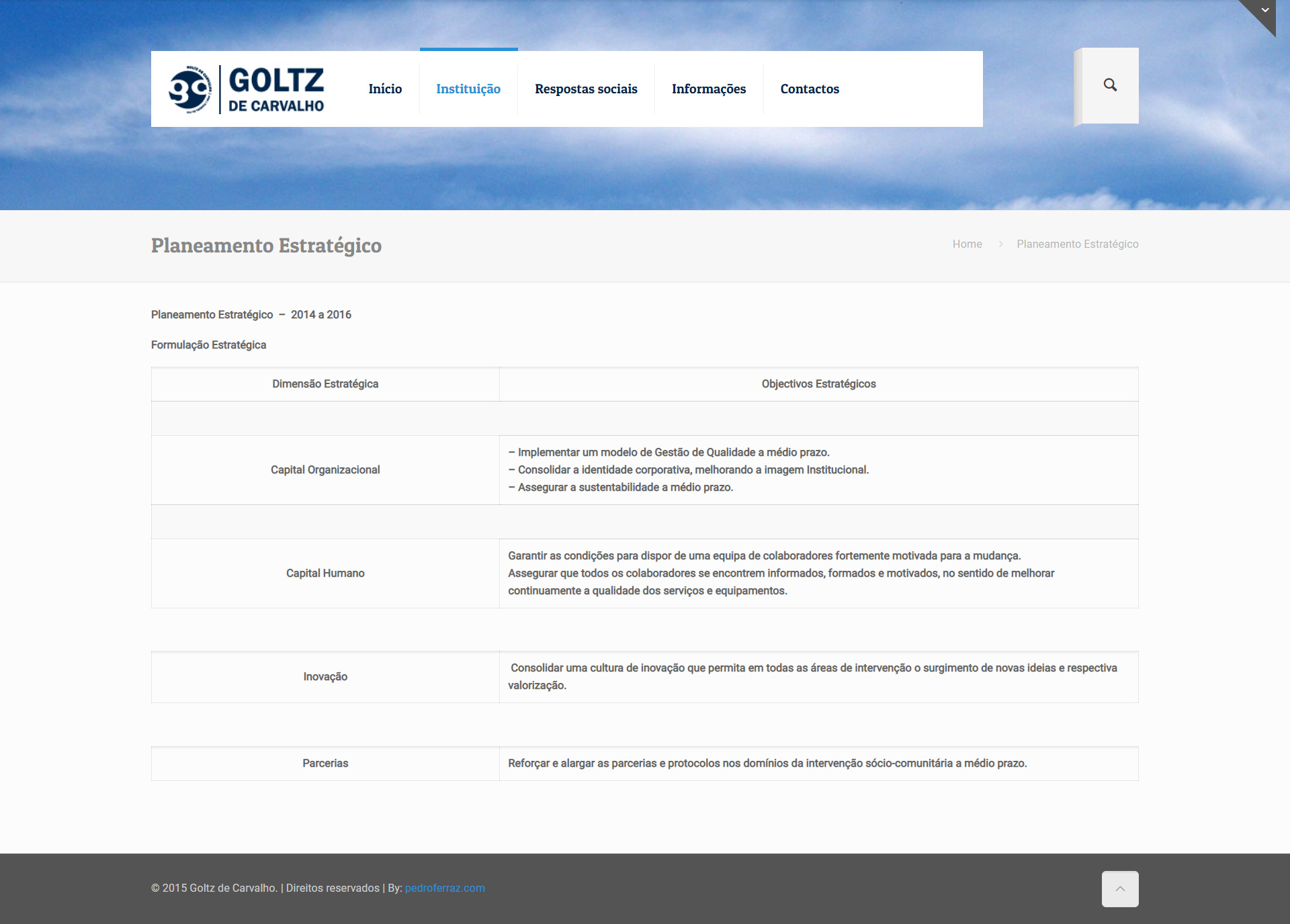1290x924 pixels.
Task: Visit the pedroferraz.com footer link
Action: 445,888
